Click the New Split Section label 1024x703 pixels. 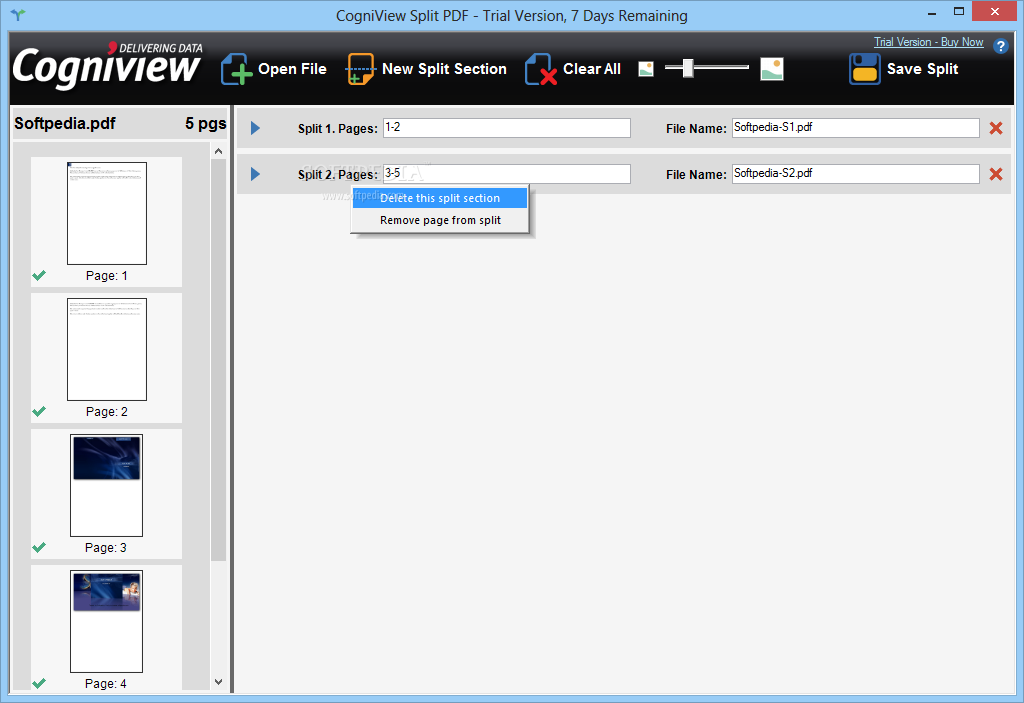point(444,69)
